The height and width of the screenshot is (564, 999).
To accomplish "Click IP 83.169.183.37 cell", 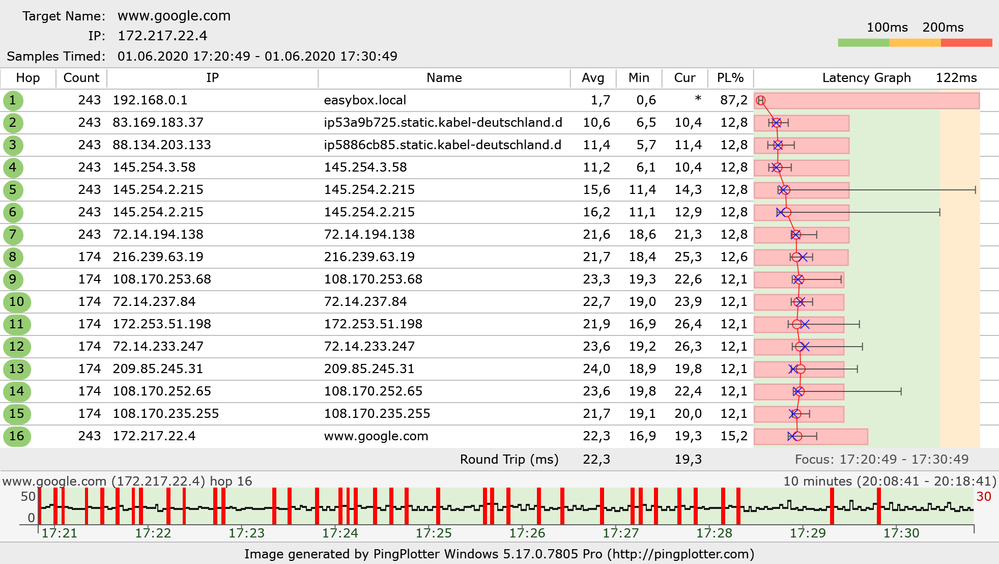I will [x=158, y=122].
